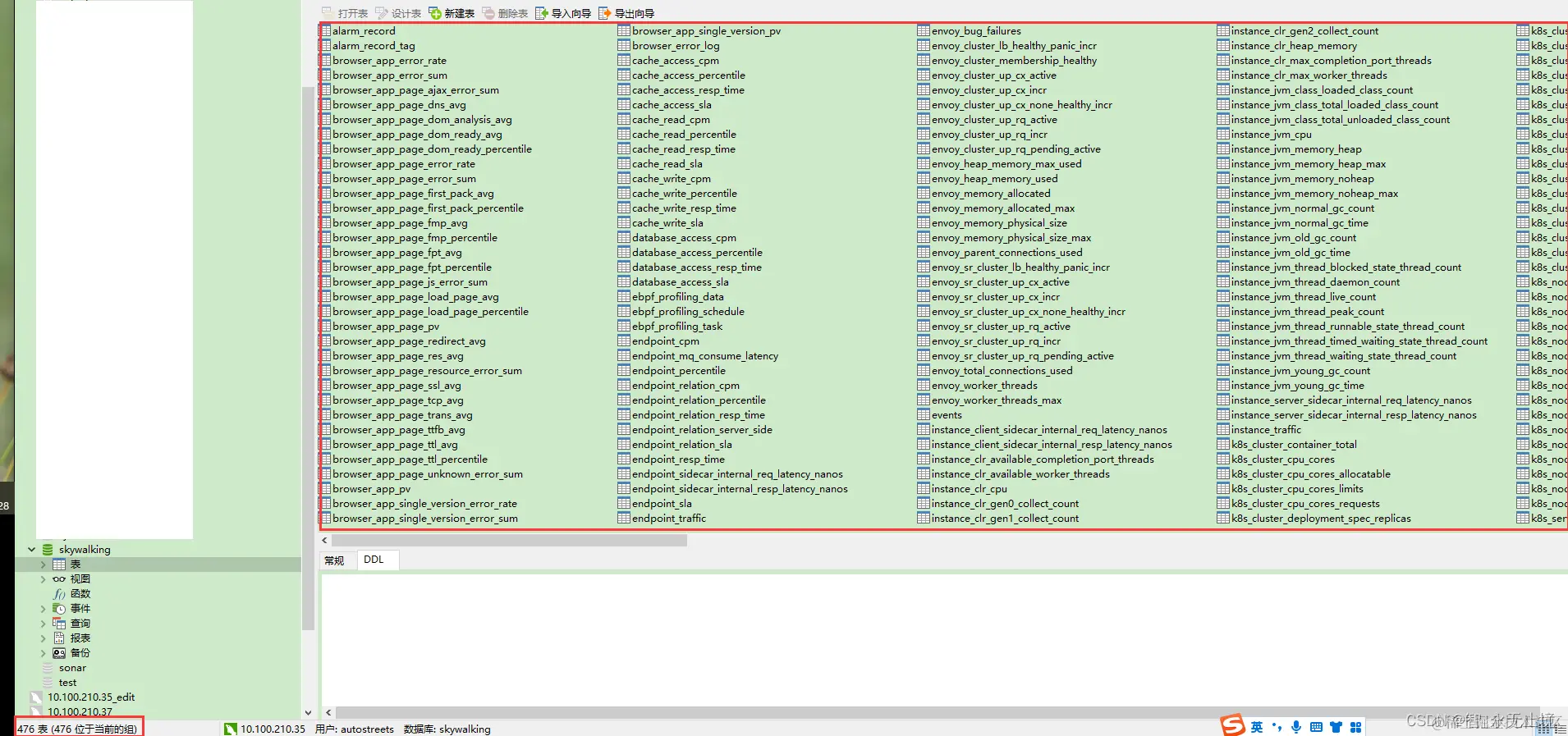
Task: Open the Import Wizard (导入向导)
Action: pyautogui.click(x=563, y=13)
